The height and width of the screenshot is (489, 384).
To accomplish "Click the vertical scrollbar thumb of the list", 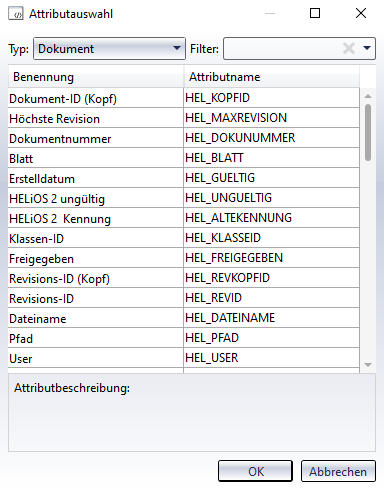I will (368, 133).
